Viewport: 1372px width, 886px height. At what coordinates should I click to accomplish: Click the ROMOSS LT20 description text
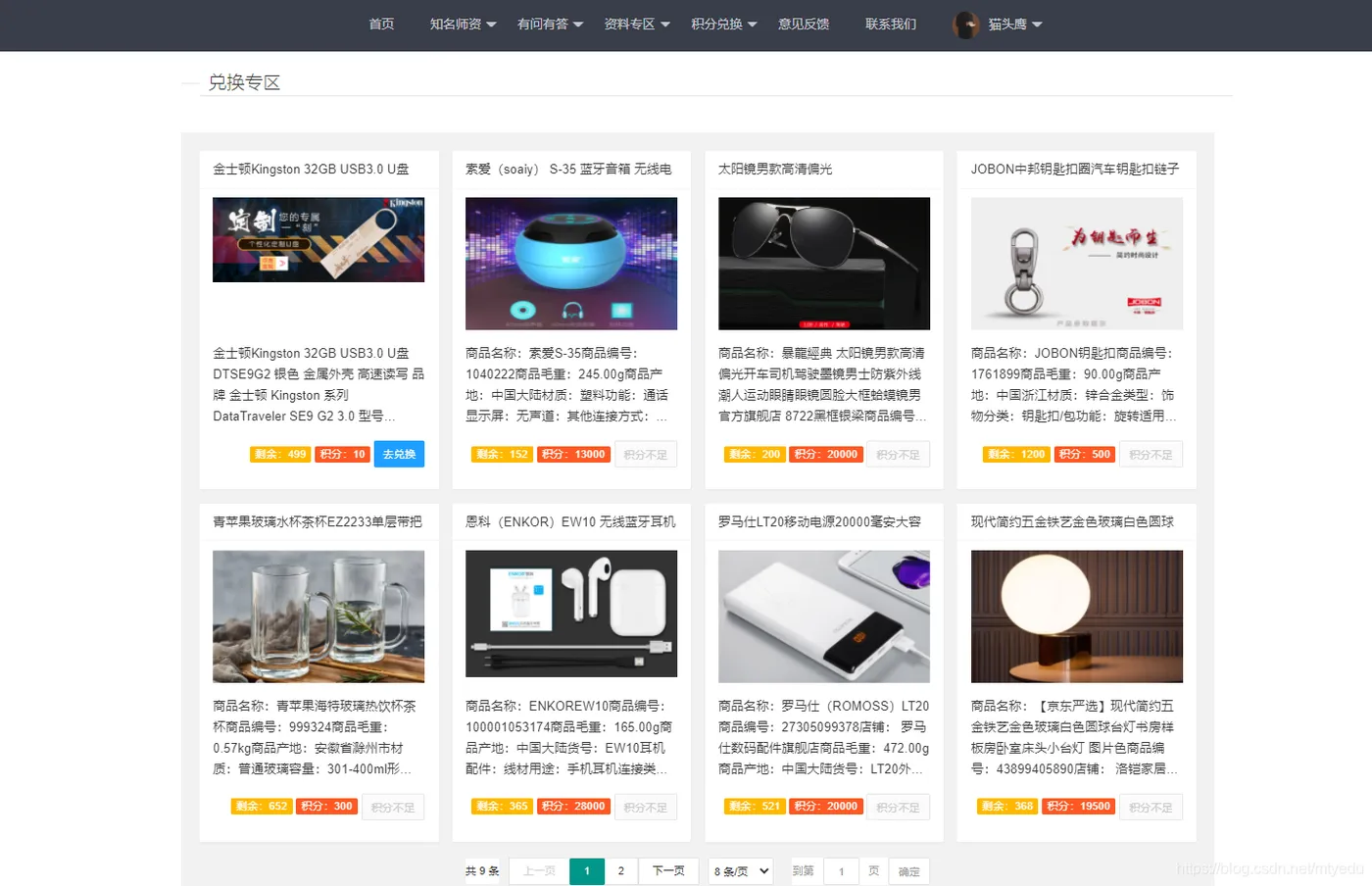point(824,737)
